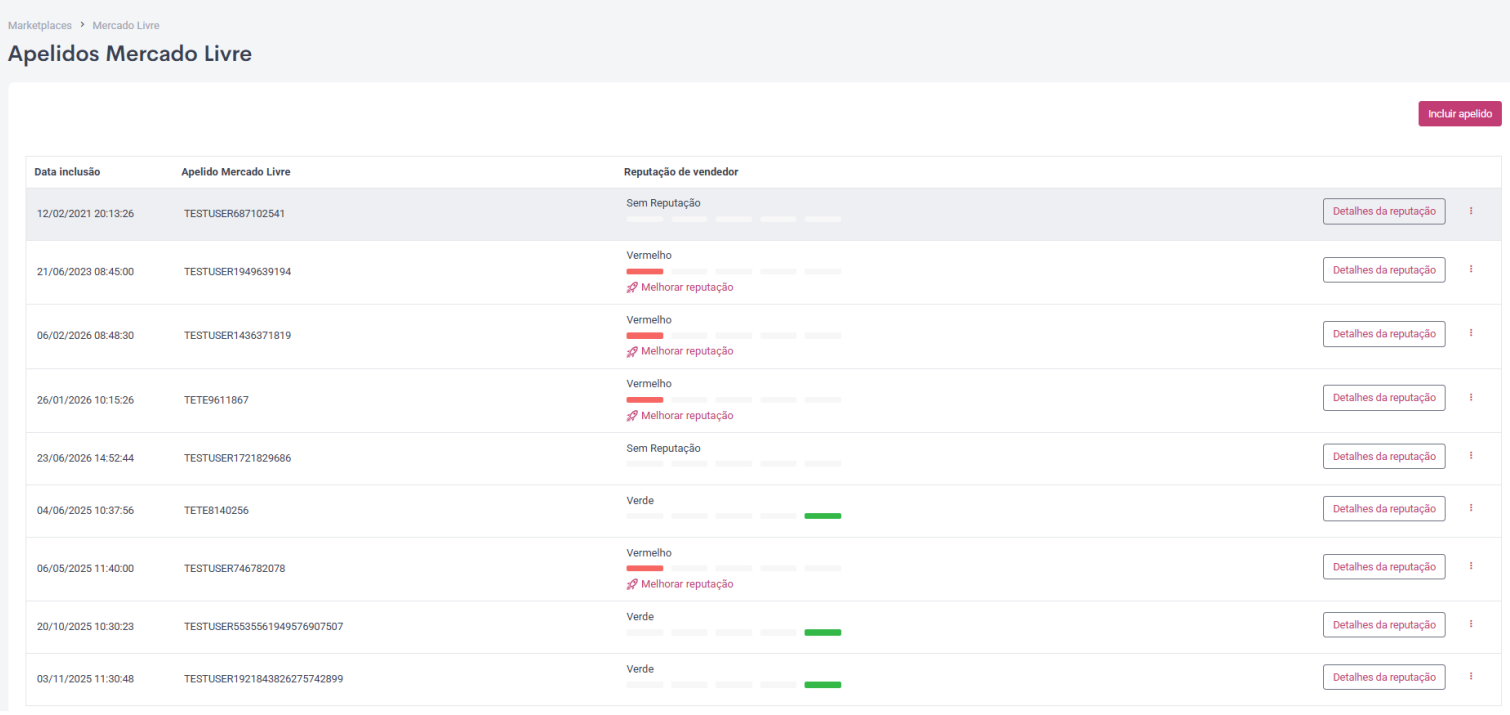Open the three-dot menu for TETE9611867
The width and height of the screenshot is (1510, 715).
point(1470,397)
